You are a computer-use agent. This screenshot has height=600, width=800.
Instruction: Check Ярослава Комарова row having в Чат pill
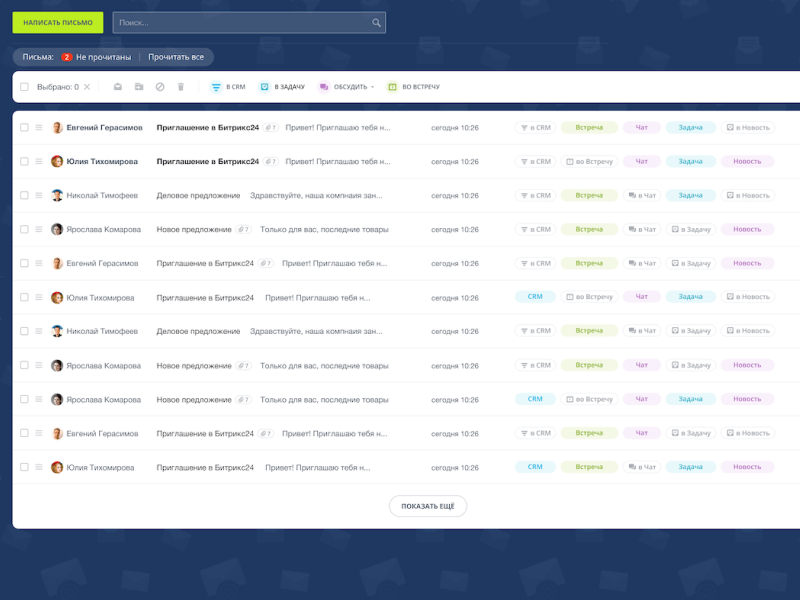tap(24, 229)
